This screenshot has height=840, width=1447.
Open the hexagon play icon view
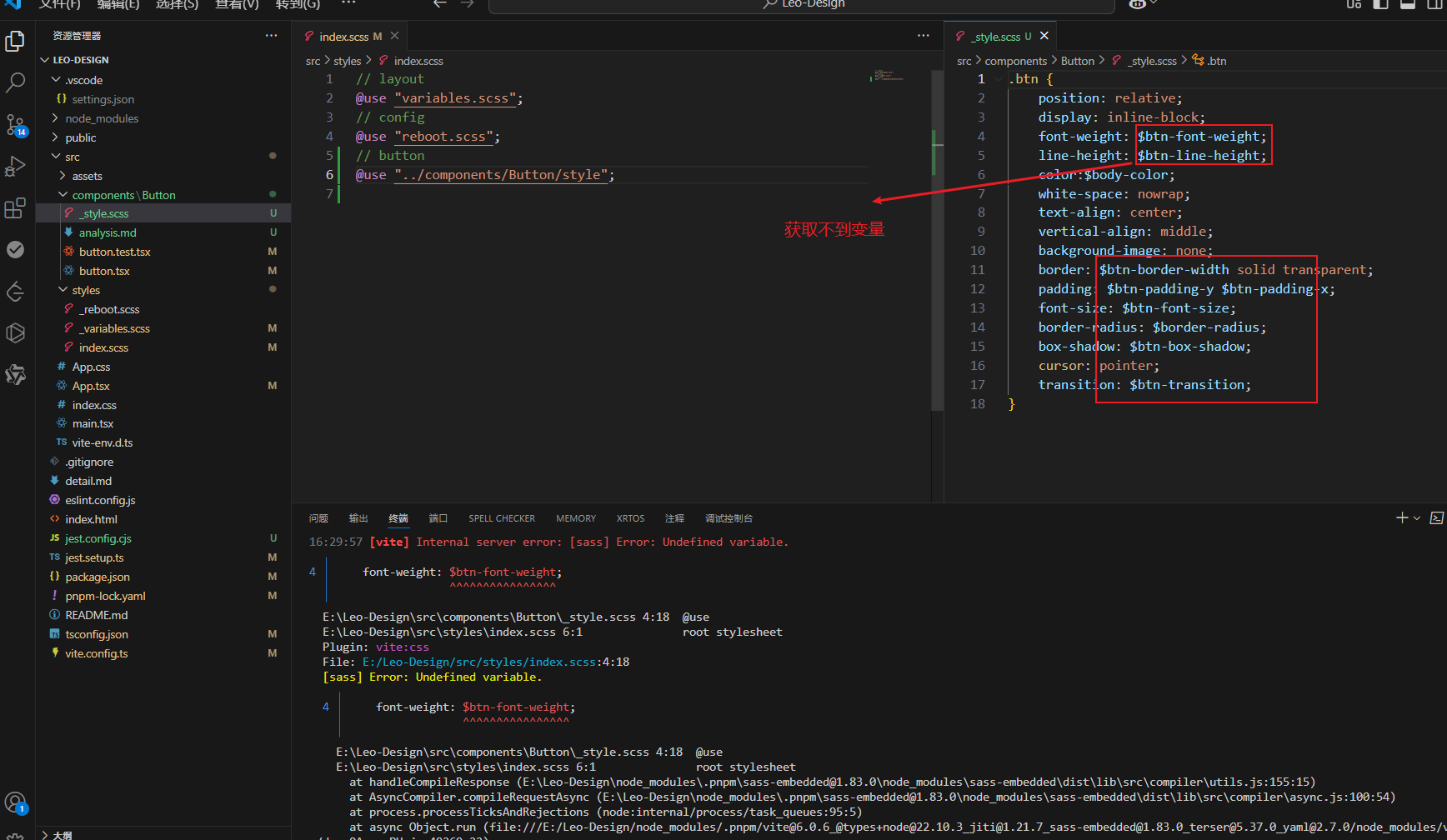[x=16, y=333]
